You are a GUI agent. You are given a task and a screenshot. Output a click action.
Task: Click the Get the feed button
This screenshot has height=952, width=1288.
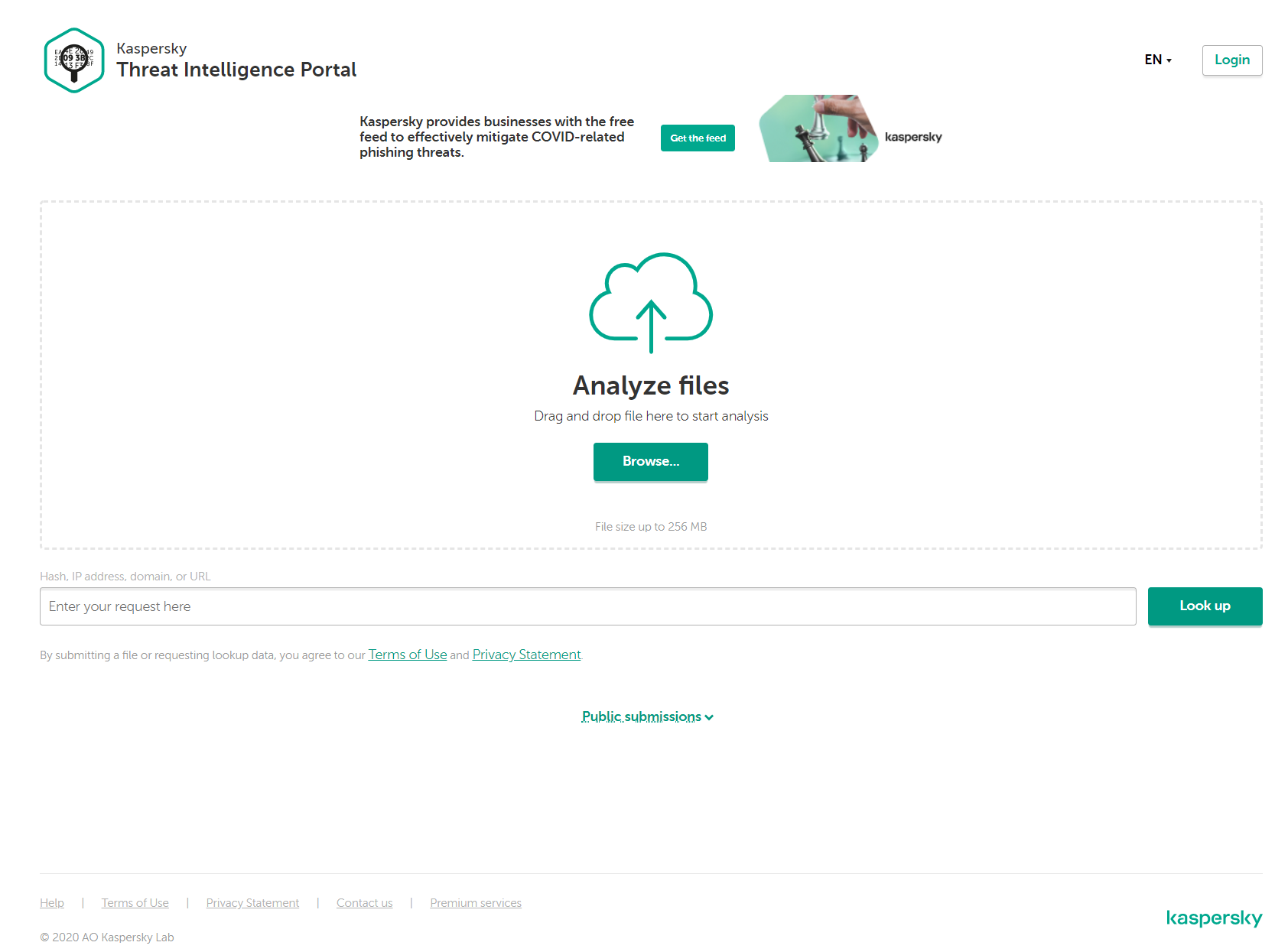pos(698,138)
